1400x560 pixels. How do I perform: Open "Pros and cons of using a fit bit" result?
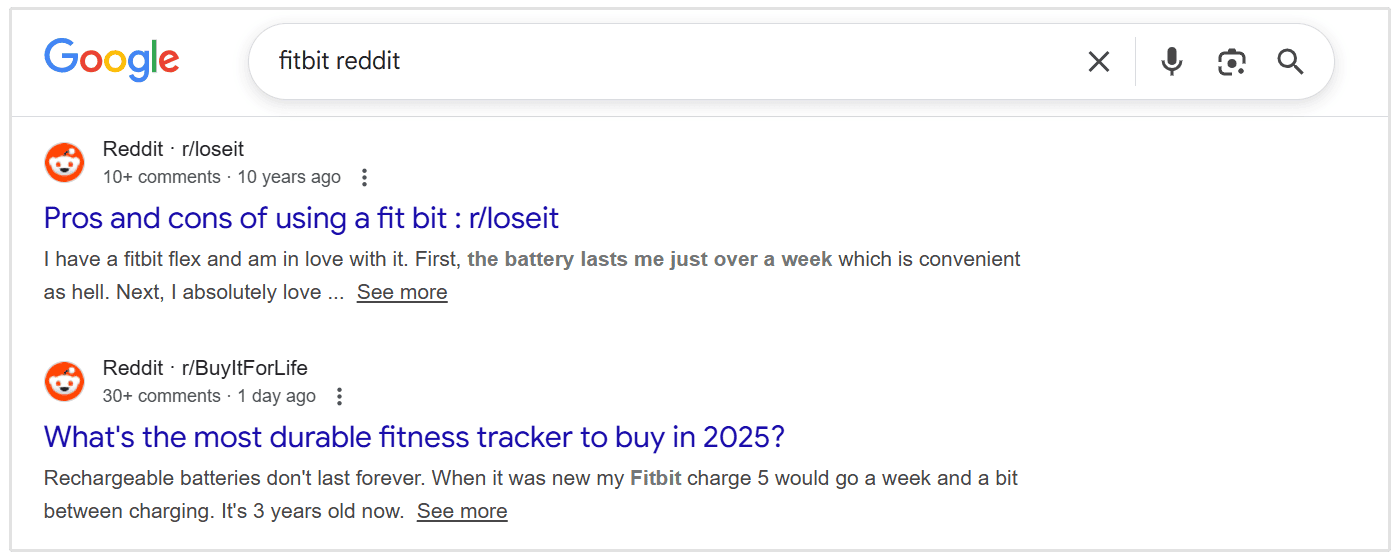pos(301,217)
